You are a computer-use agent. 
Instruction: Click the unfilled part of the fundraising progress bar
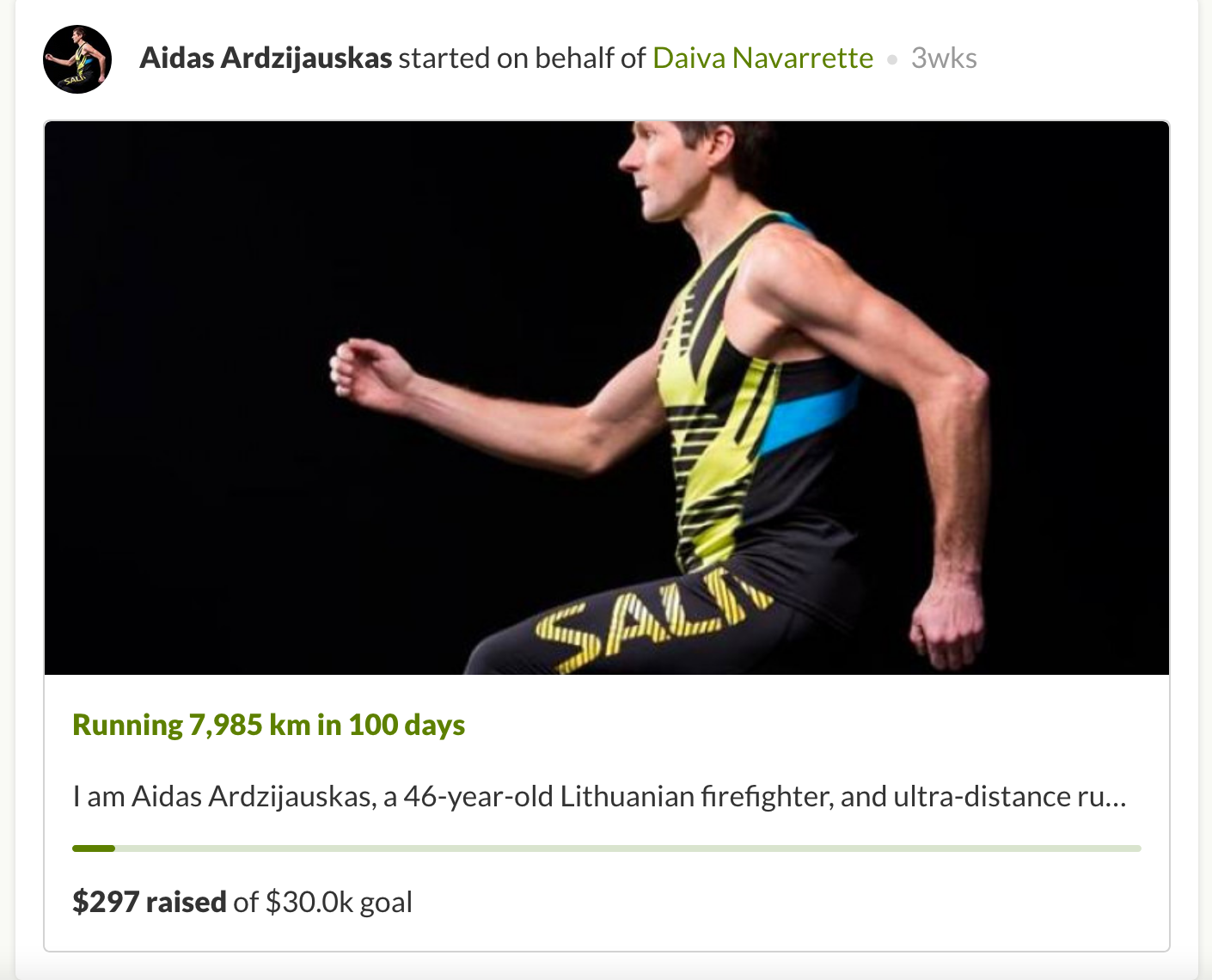coord(628,848)
